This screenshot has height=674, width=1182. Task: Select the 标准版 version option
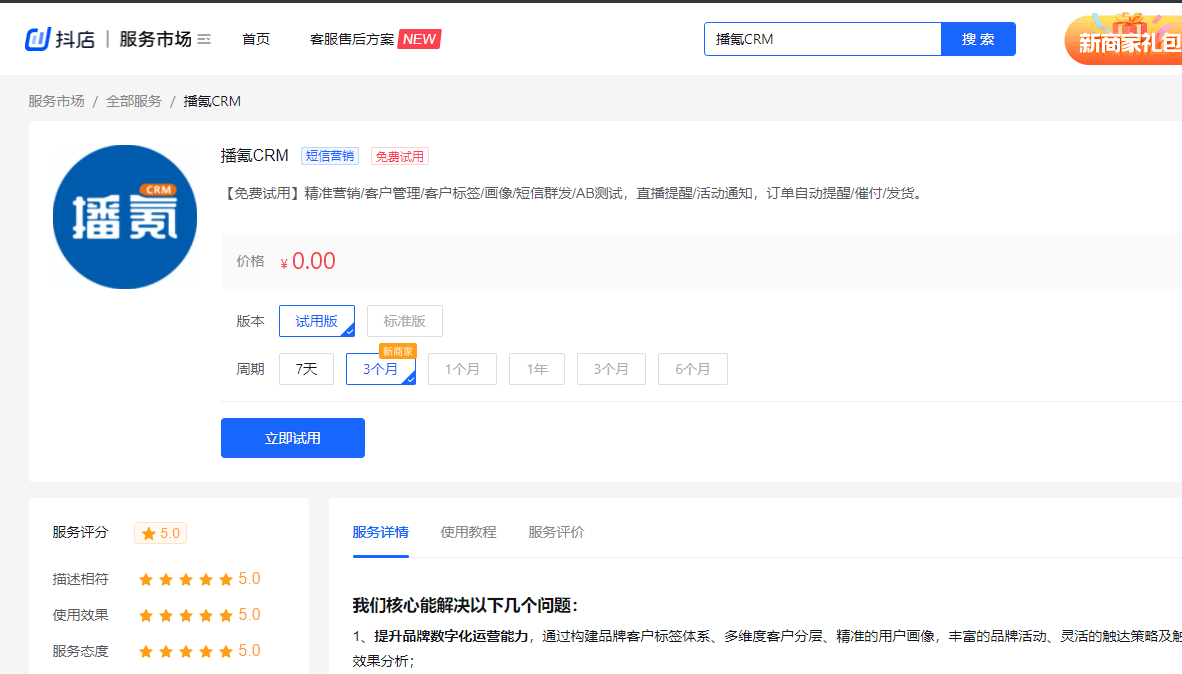[405, 321]
